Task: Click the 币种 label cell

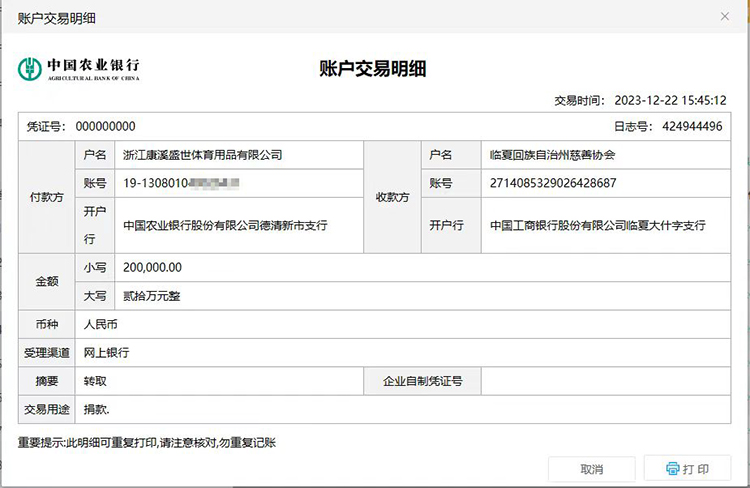Action: (x=46, y=324)
